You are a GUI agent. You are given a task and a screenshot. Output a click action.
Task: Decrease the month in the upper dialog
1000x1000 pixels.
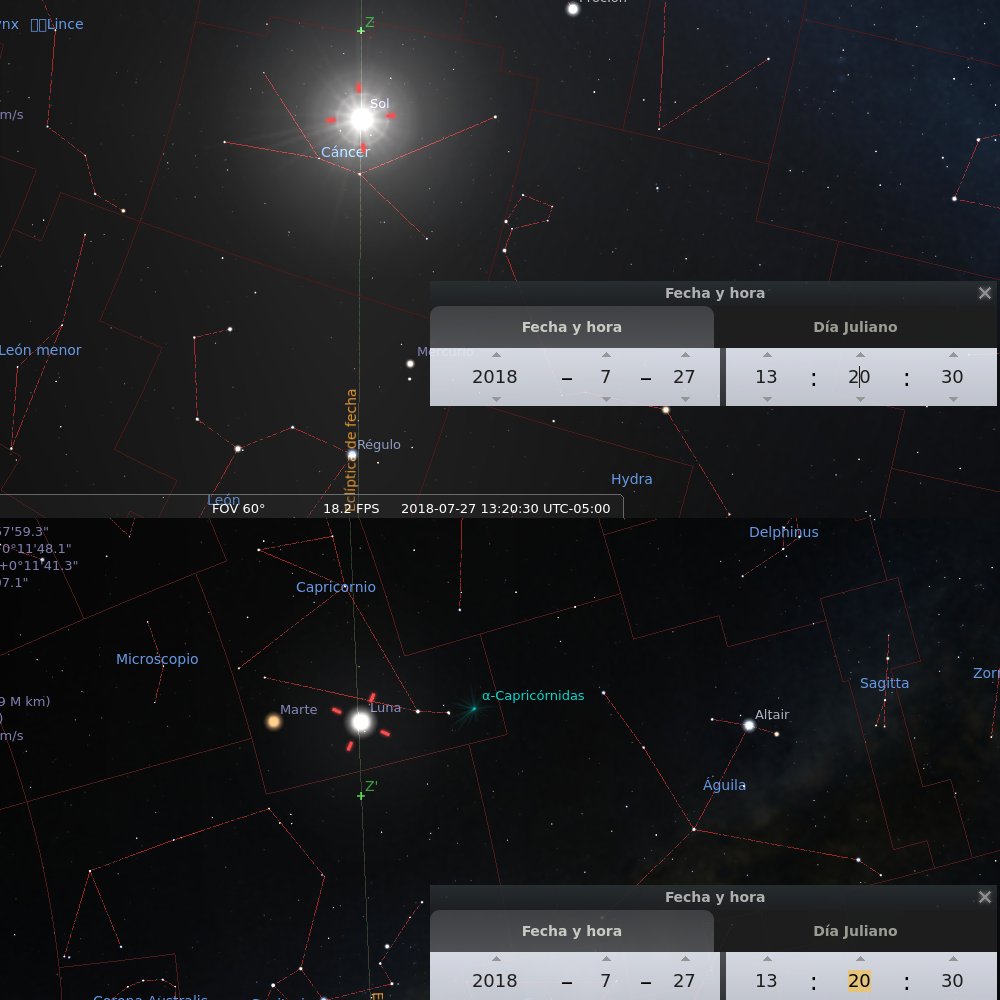coord(607,399)
